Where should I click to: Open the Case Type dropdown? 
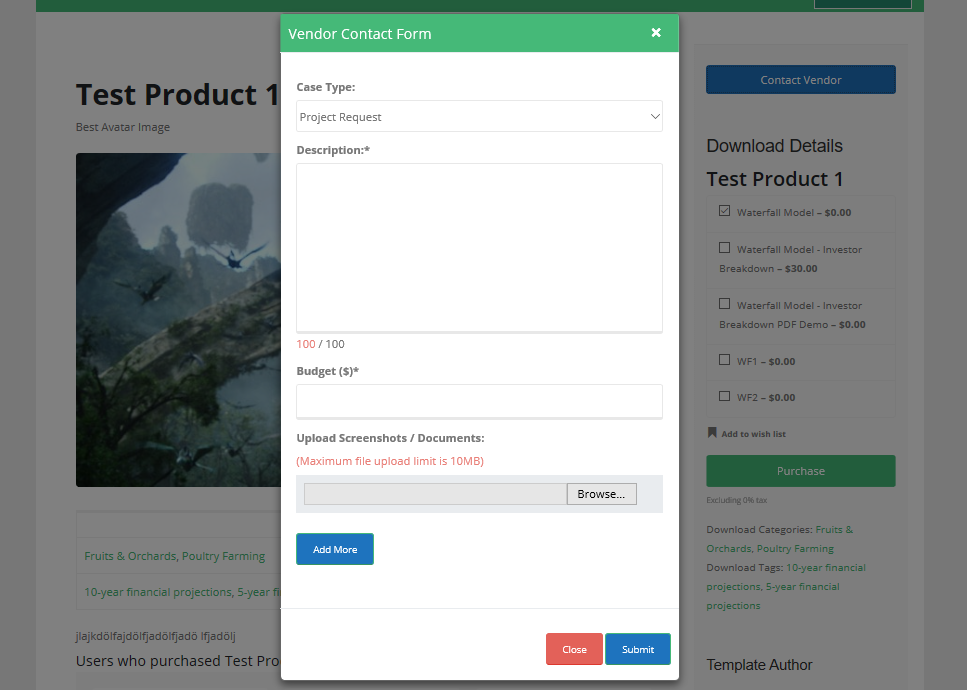[479, 117]
